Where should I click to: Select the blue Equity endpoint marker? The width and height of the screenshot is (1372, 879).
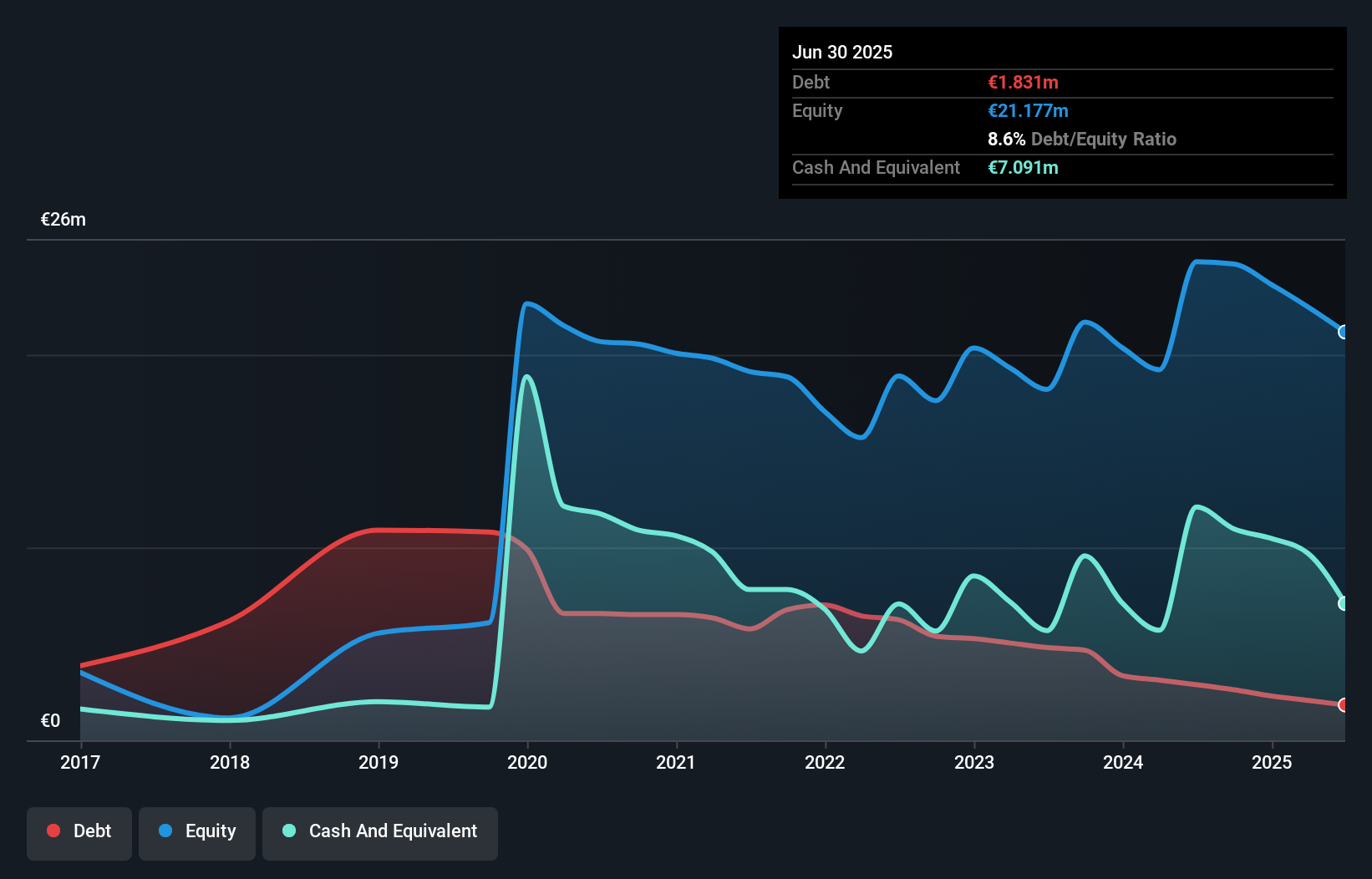click(1344, 332)
